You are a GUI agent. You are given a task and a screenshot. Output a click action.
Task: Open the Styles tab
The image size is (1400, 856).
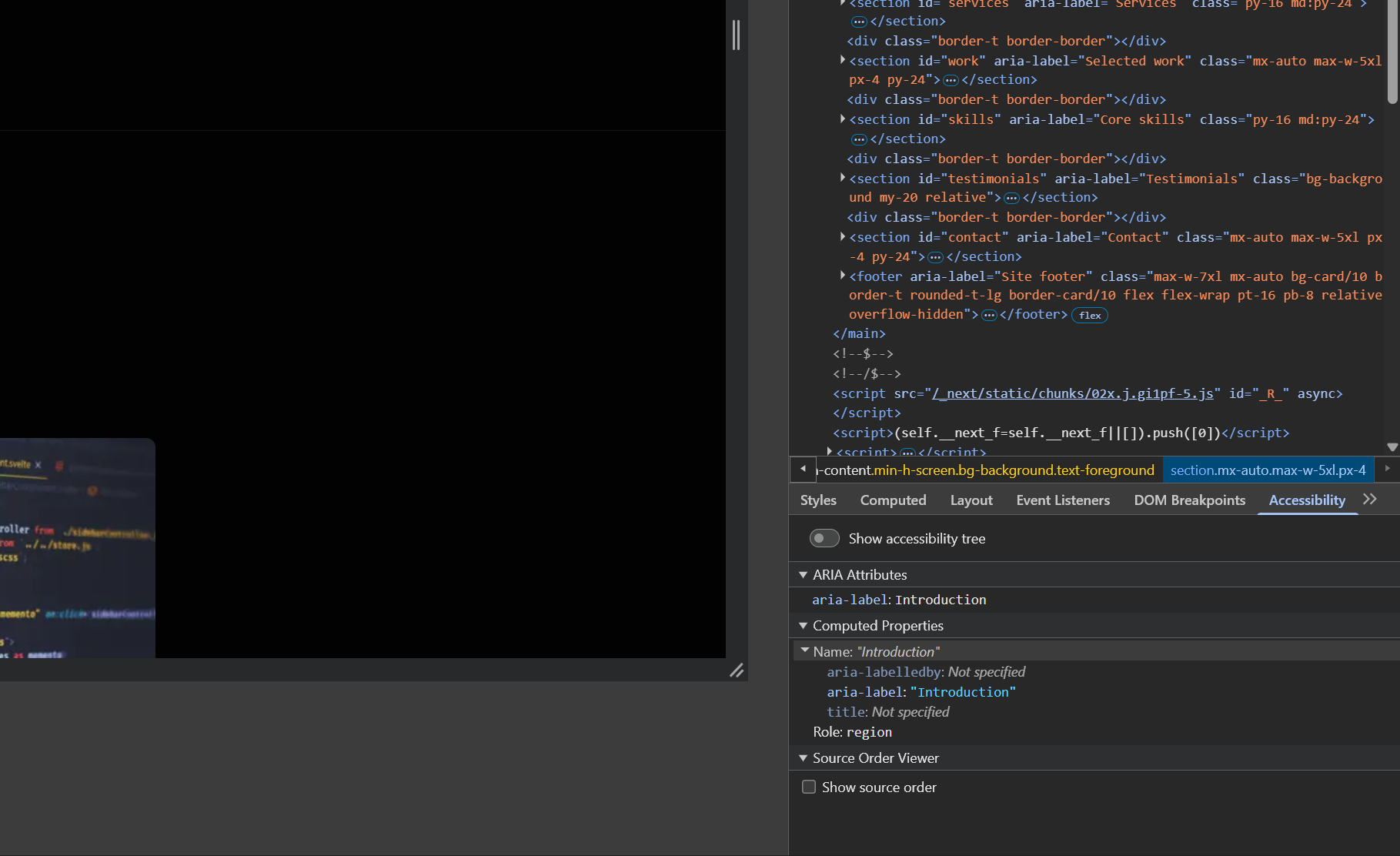818,500
